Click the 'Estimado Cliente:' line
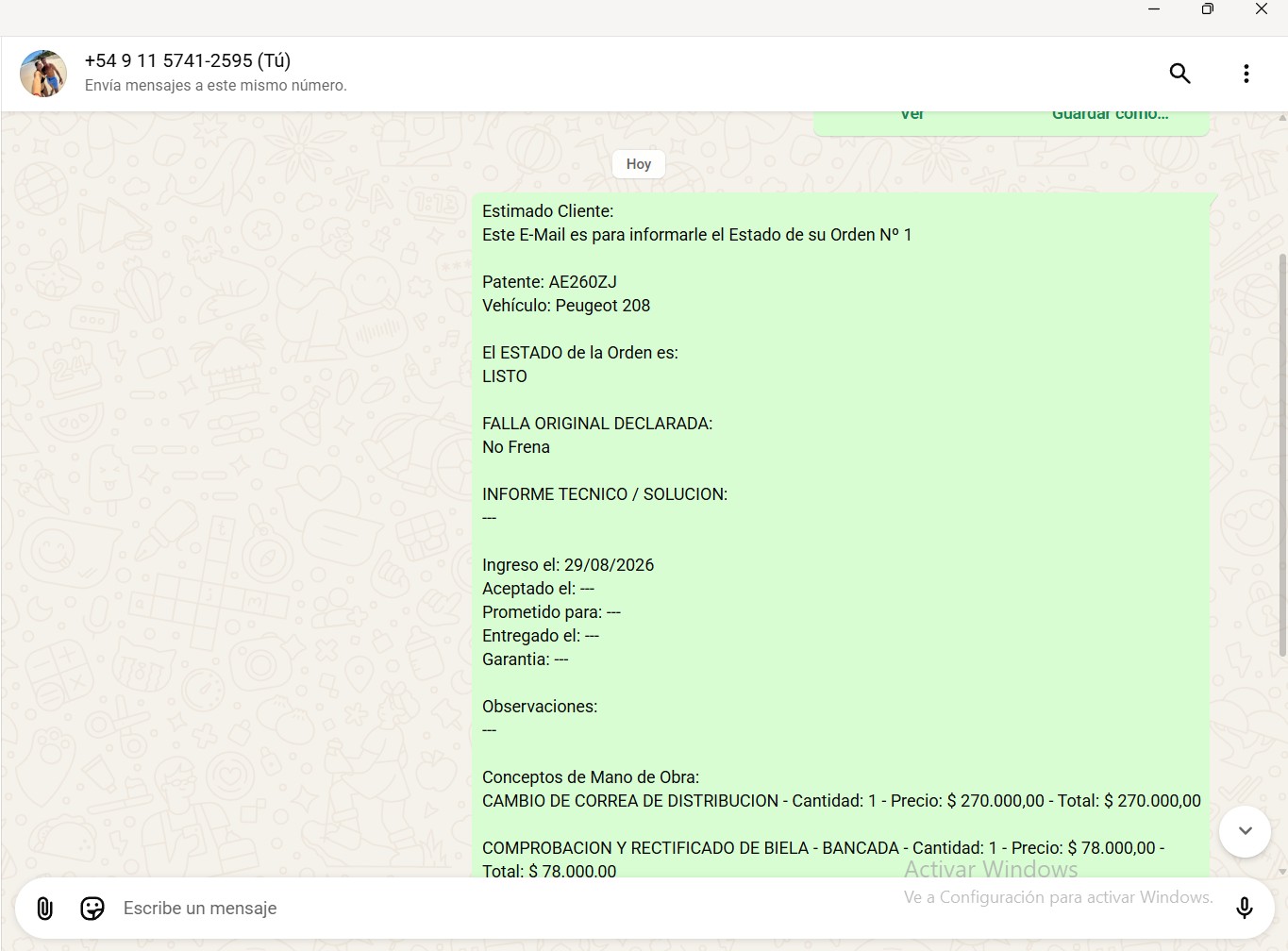The height and width of the screenshot is (951, 1288). click(x=547, y=211)
